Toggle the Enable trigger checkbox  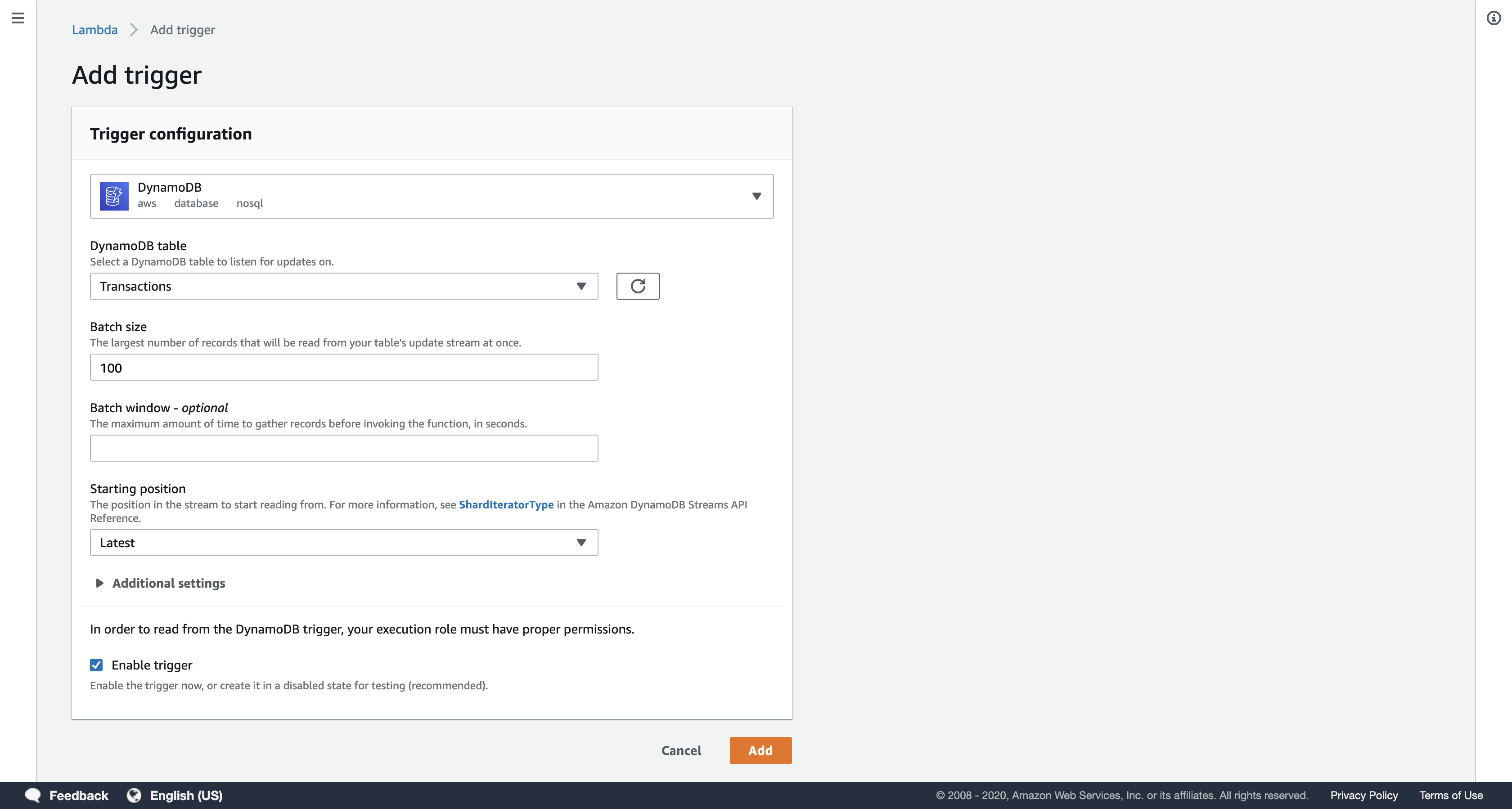[96, 665]
